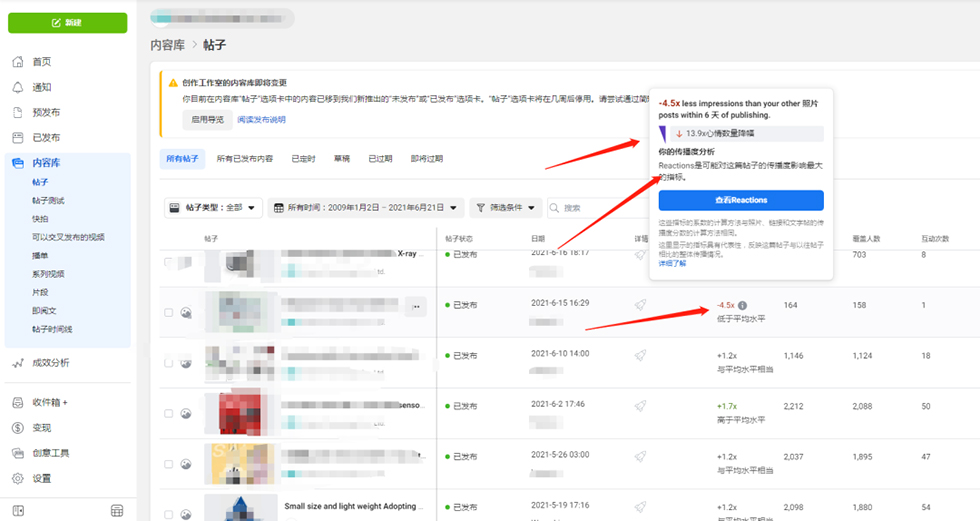
Task: Open the 所有时间 date range dropdown
Action: 366,208
